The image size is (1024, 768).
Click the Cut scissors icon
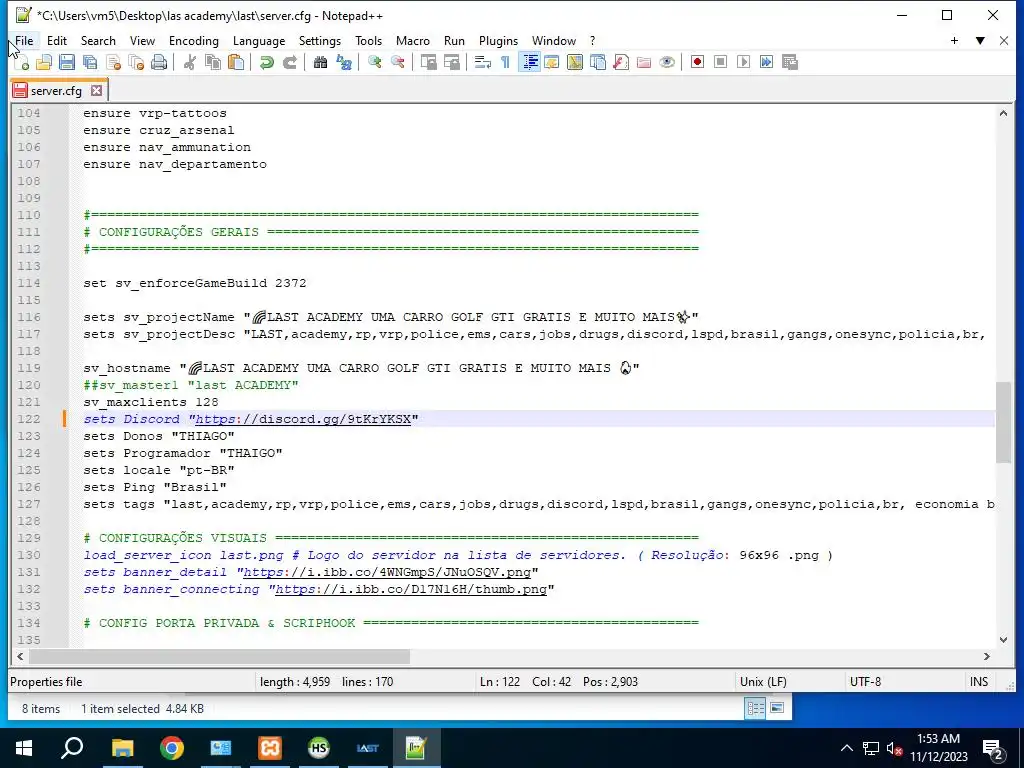[189, 62]
